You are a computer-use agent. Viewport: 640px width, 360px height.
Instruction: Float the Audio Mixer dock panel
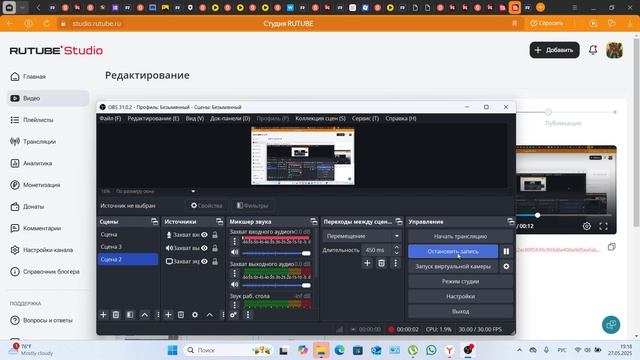tap(313, 222)
